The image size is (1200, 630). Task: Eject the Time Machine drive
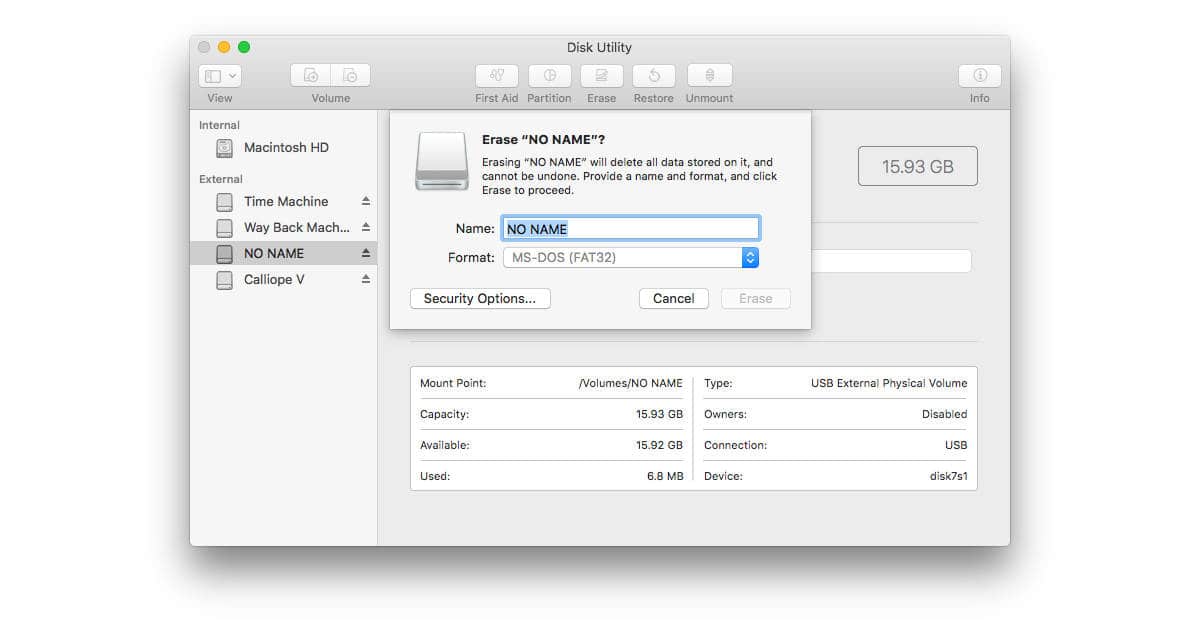(x=366, y=201)
